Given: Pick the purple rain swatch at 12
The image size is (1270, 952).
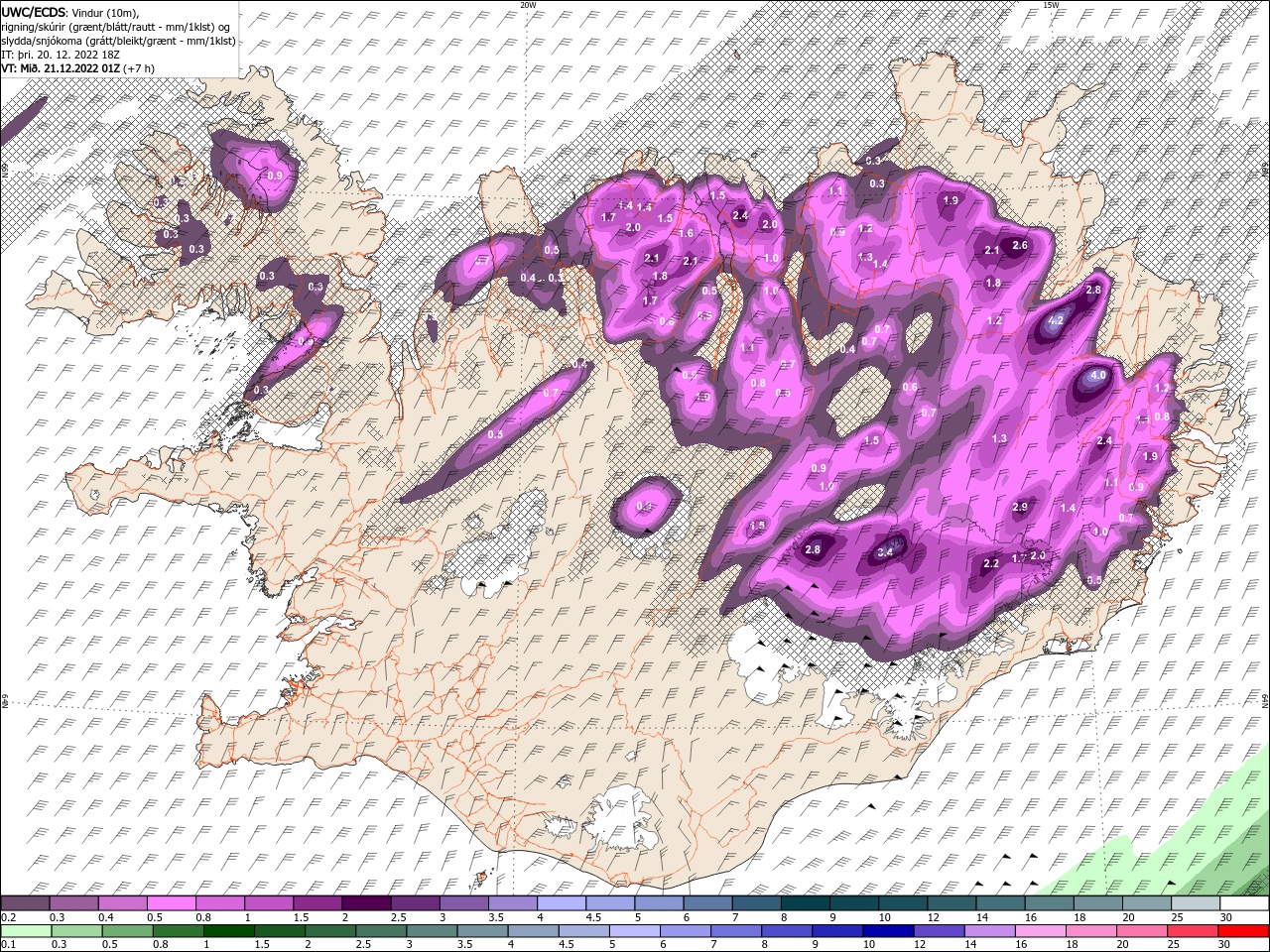Looking at the screenshot, I should 938,930.
